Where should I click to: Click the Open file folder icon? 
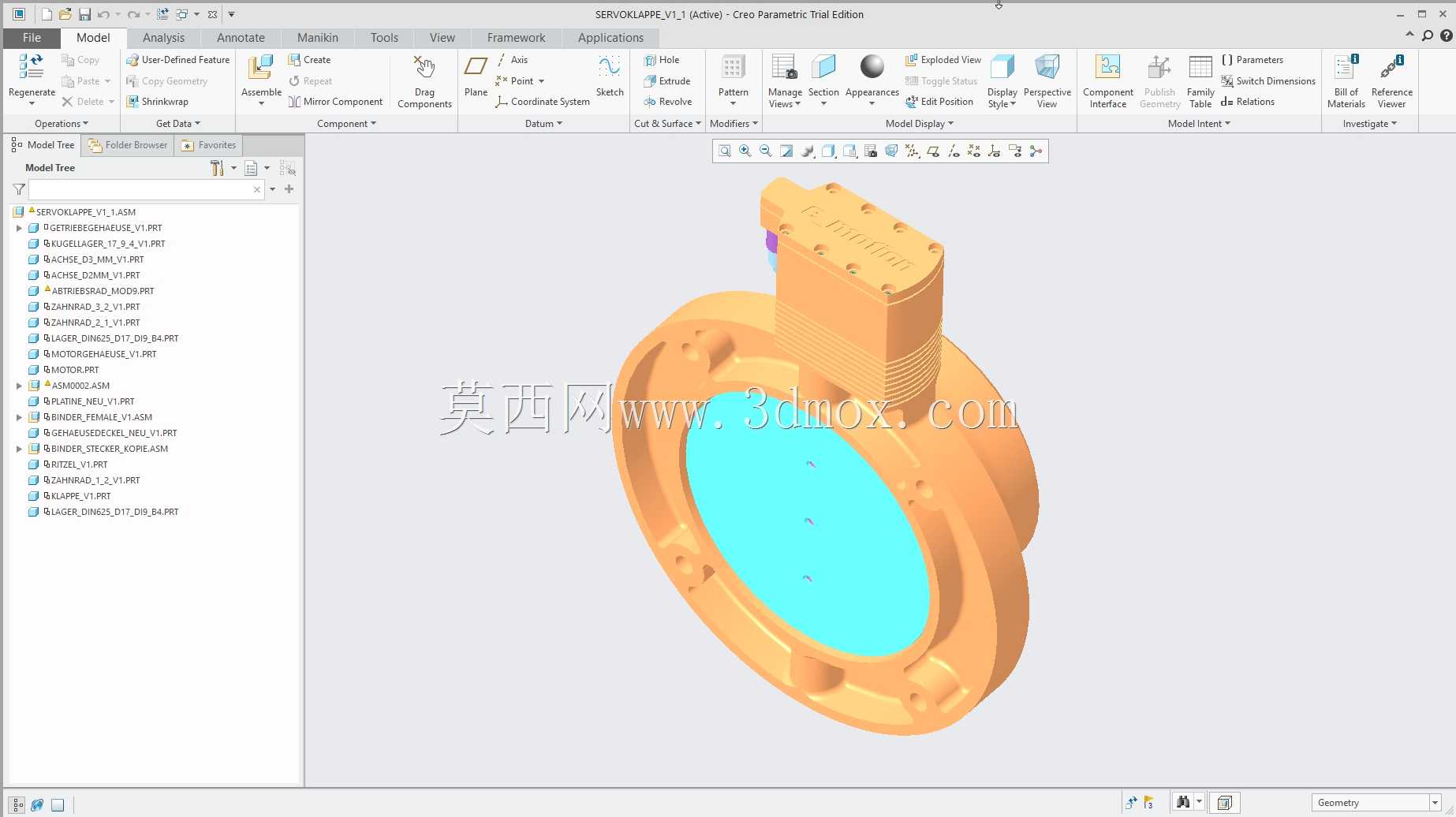65,14
